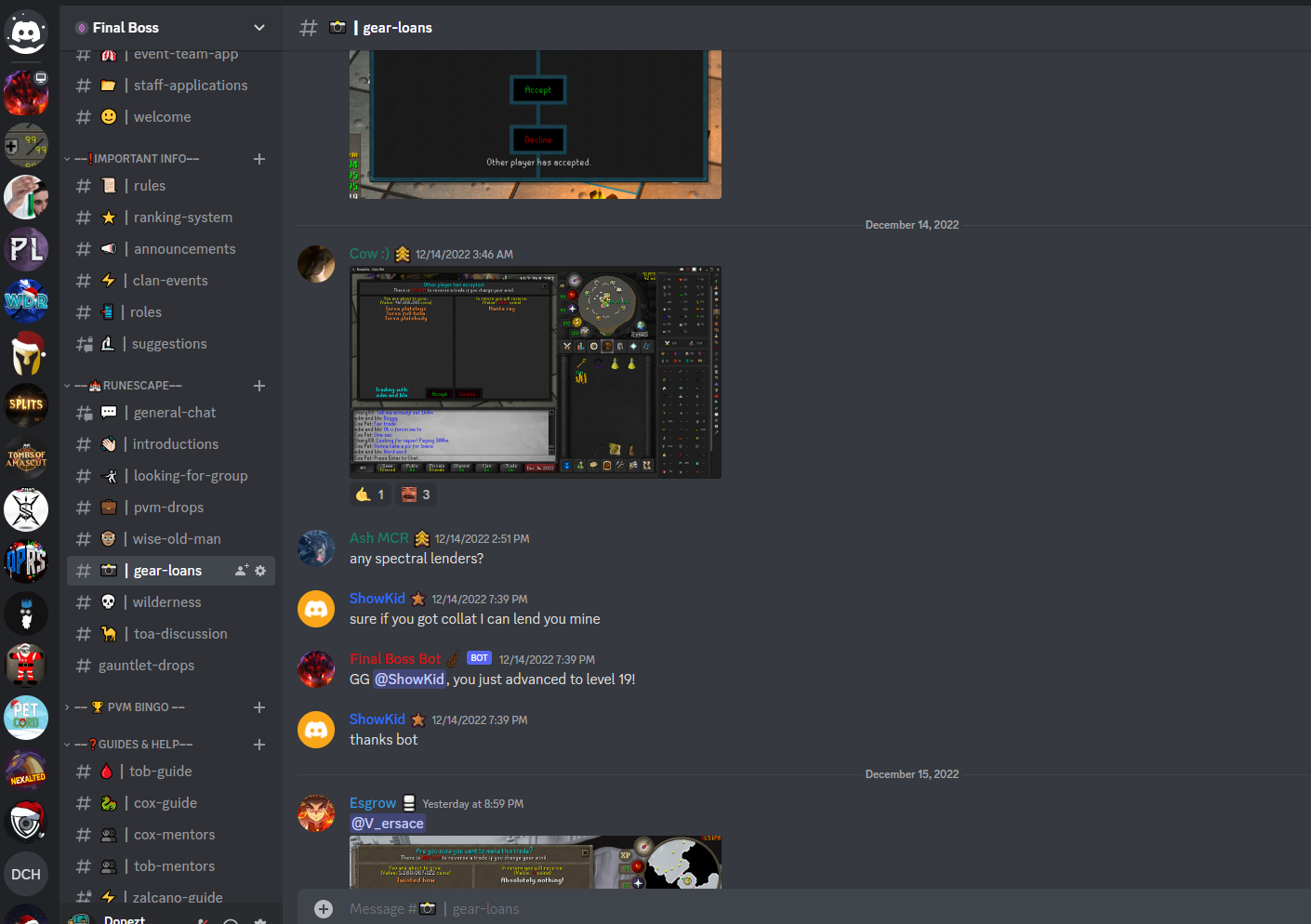Viewport: 1311px width, 924px height.
Task: Open the tob-mentors channel
Action: 171,866
